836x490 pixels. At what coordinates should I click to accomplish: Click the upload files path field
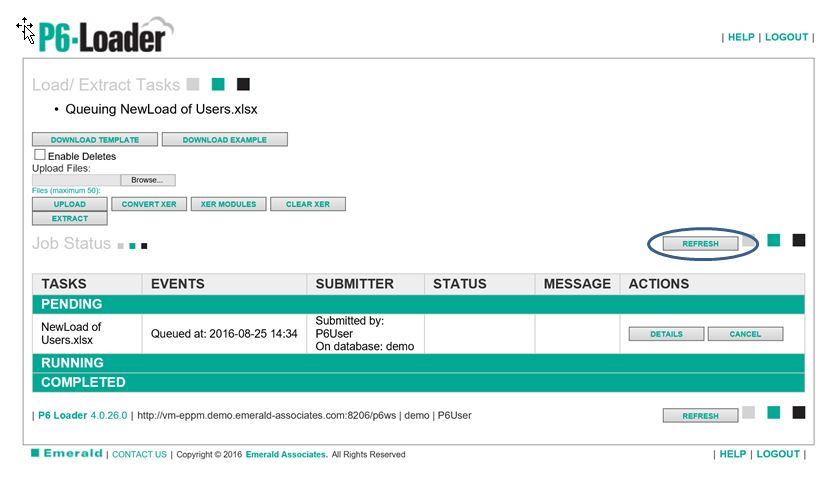76,180
